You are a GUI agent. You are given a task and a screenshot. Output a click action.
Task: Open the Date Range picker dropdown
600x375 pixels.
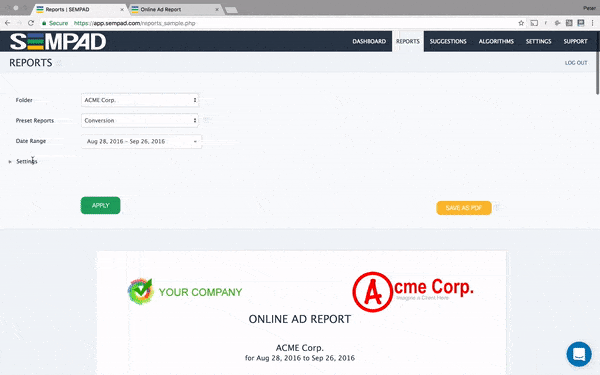[x=141, y=141]
